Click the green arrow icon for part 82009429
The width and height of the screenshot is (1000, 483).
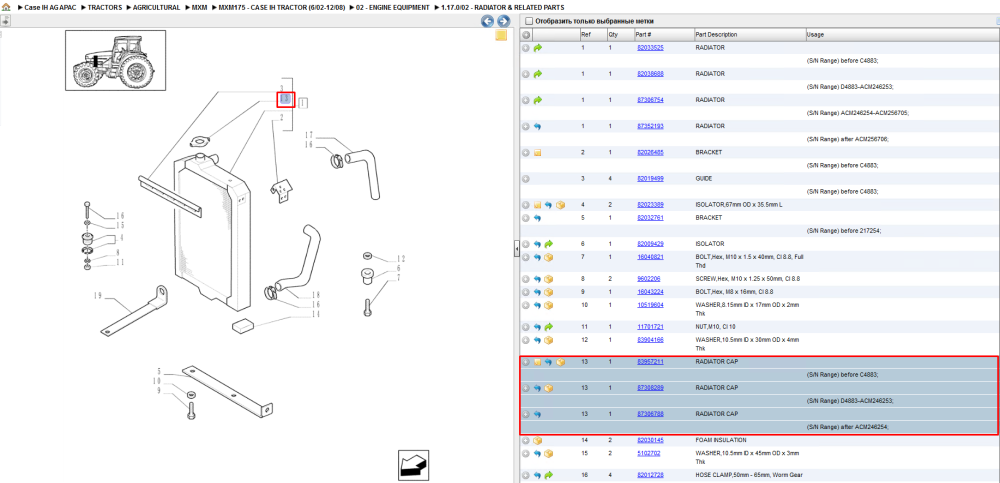tap(549, 244)
